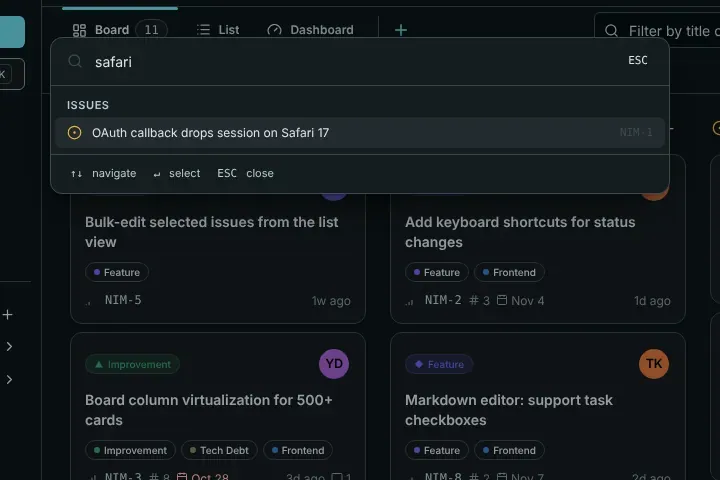The height and width of the screenshot is (480, 720).
Task: Click Feature label on keyboard shortcuts card
Action: pos(437,272)
